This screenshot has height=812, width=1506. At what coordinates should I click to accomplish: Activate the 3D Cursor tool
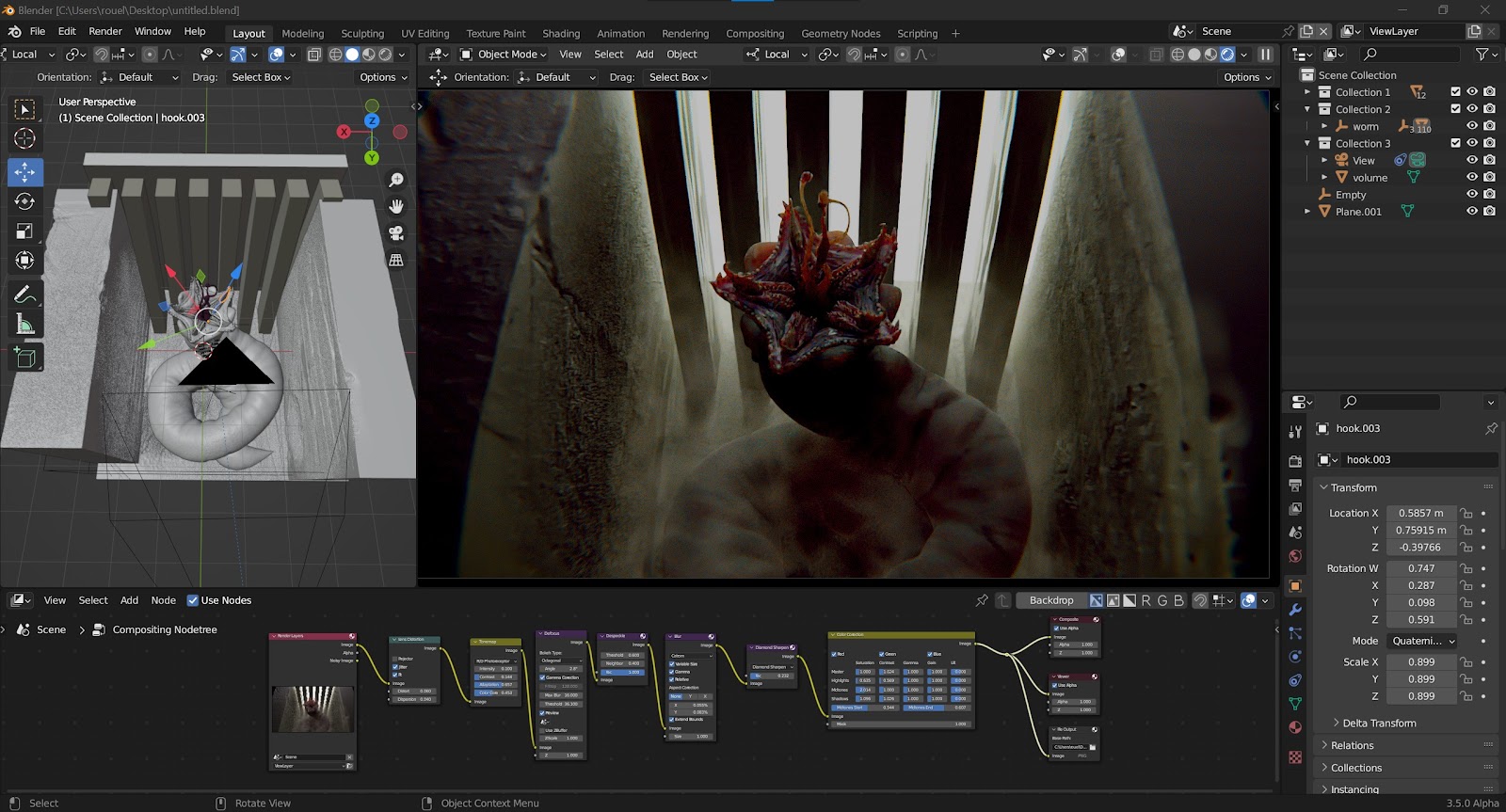point(25,139)
